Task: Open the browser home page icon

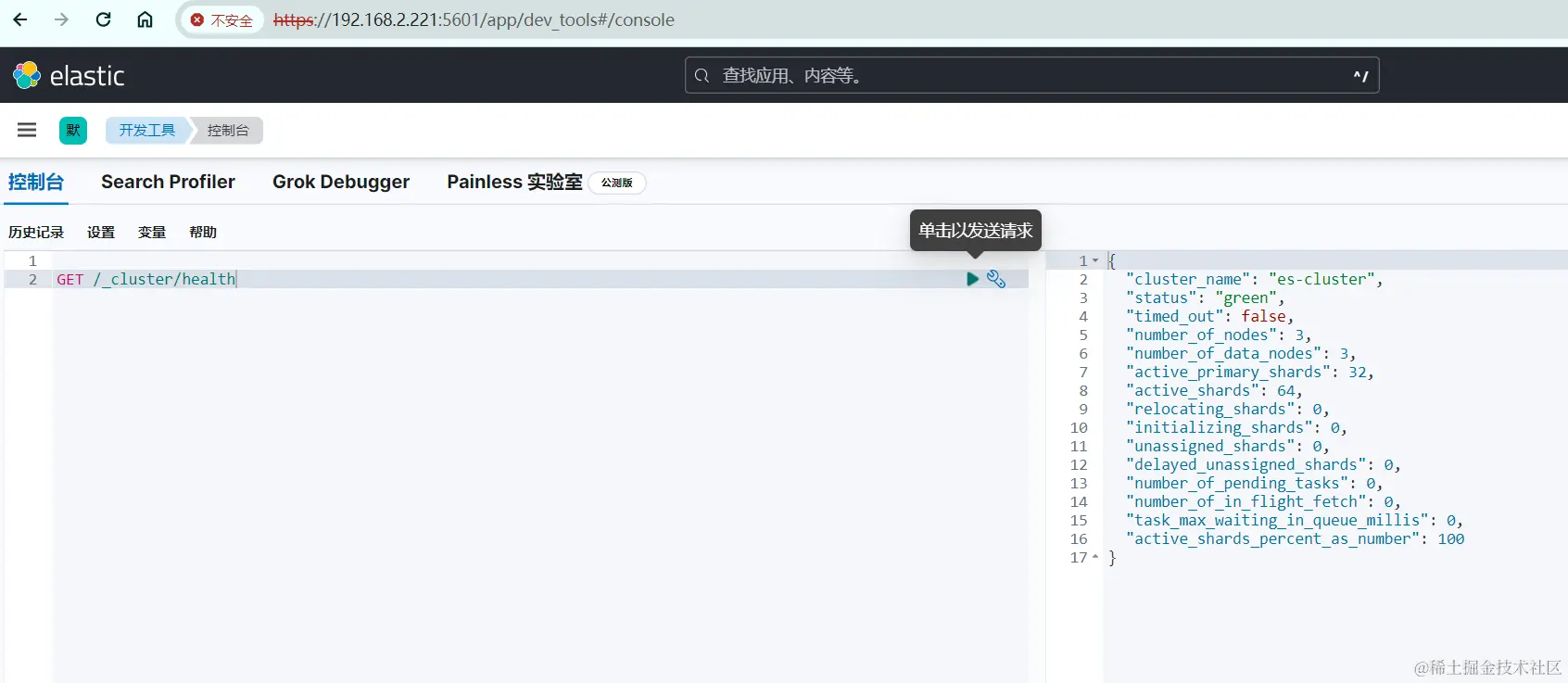Action: click(x=145, y=19)
